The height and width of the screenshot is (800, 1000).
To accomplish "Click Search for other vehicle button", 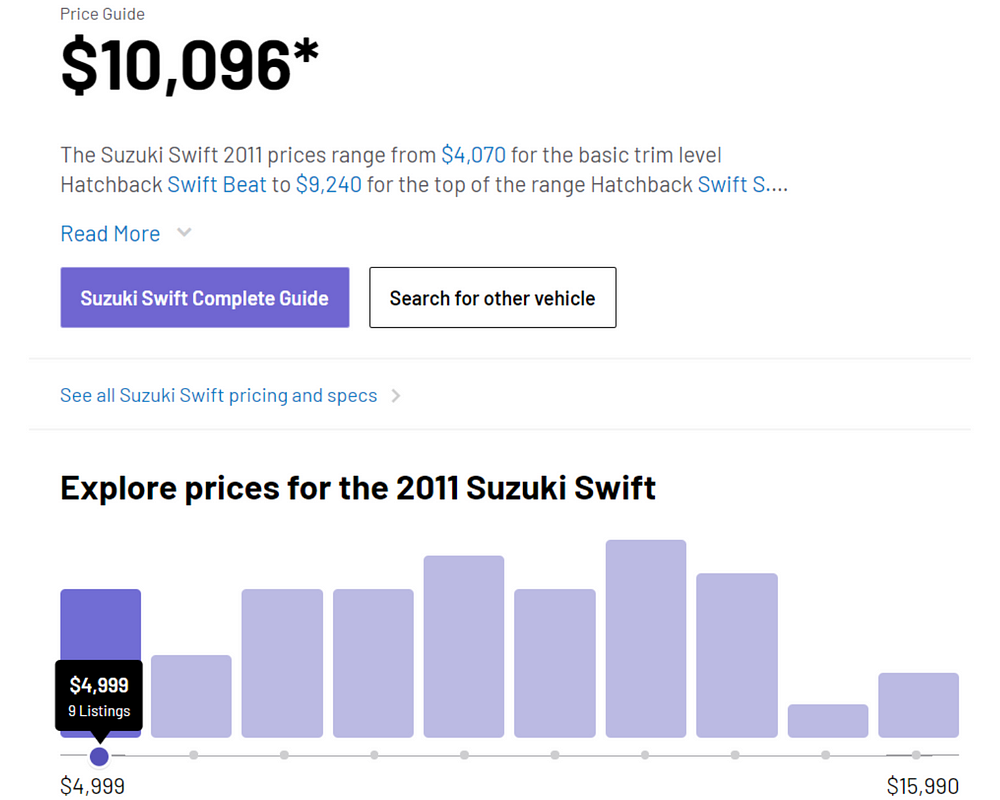I will tap(492, 297).
